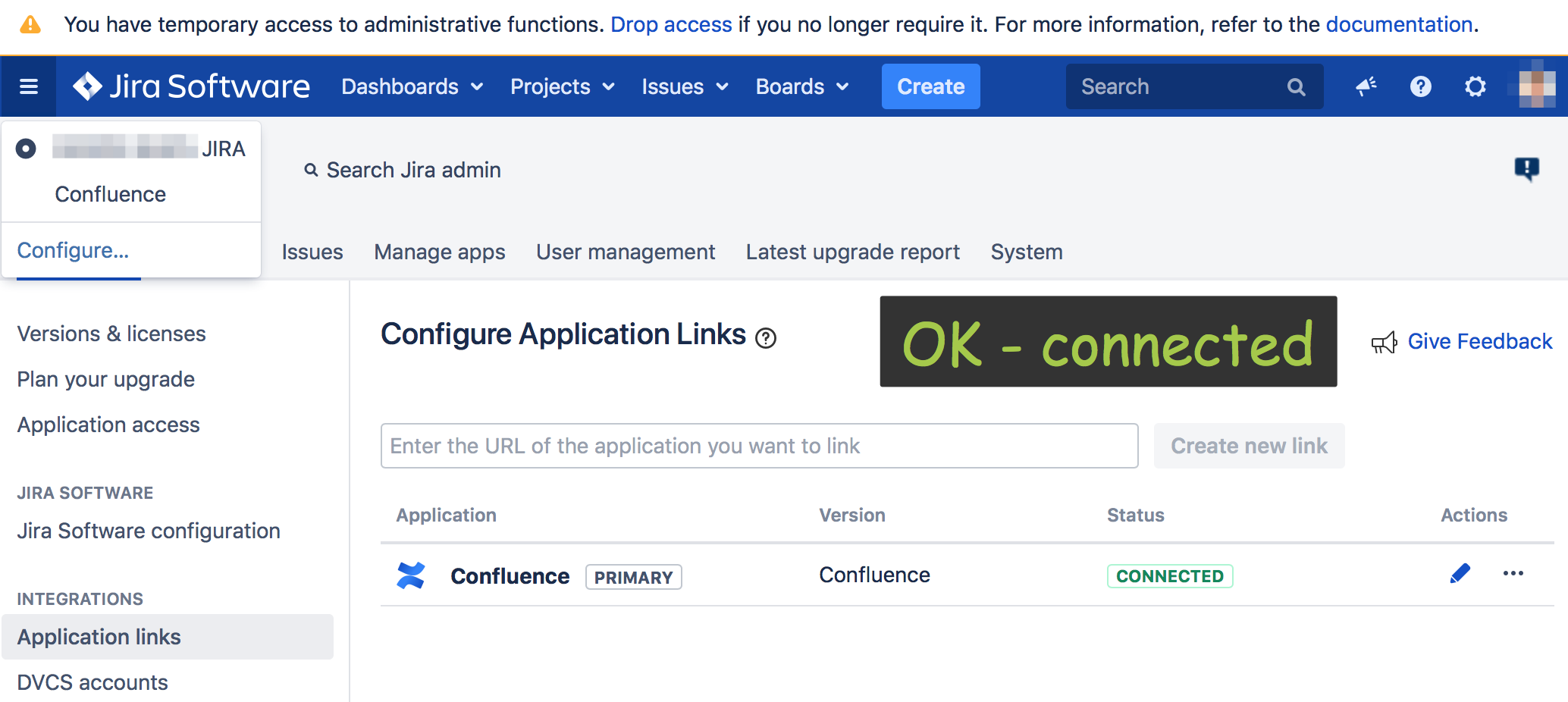Click the admin feedback speech bubble icon
The height and width of the screenshot is (702, 1568).
click(x=1526, y=168)
